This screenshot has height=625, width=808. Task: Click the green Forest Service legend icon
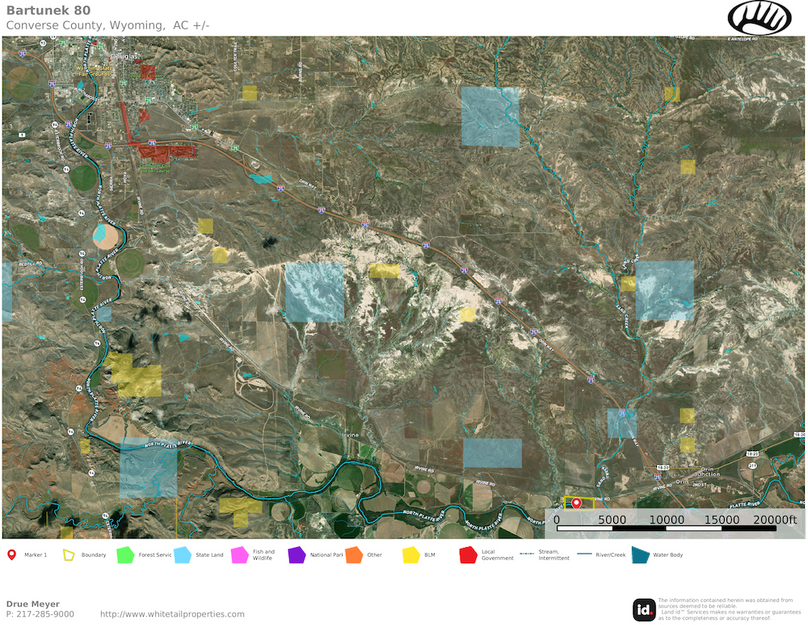pyautogui.click(x=125, y=554)
